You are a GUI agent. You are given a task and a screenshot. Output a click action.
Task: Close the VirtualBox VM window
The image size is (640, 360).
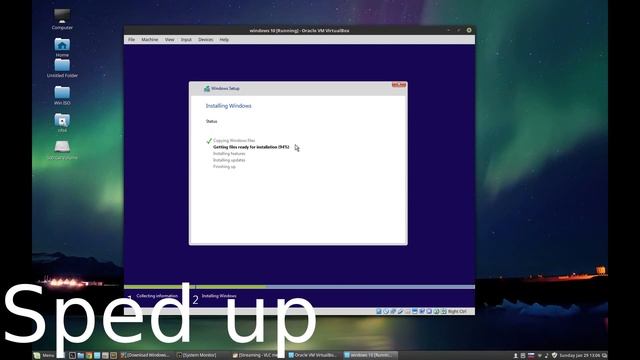point(469,30)
